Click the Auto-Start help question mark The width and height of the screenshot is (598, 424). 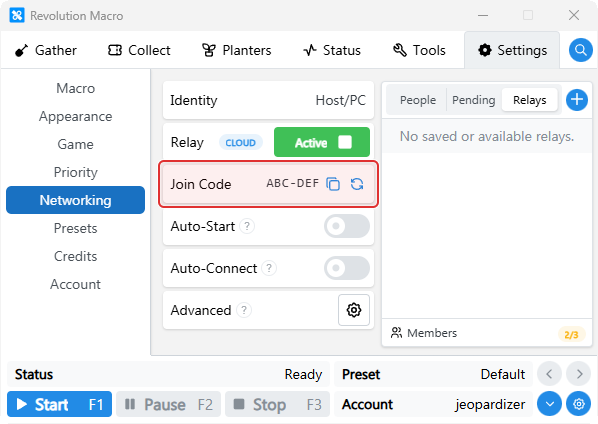click(x=247, y=226)
